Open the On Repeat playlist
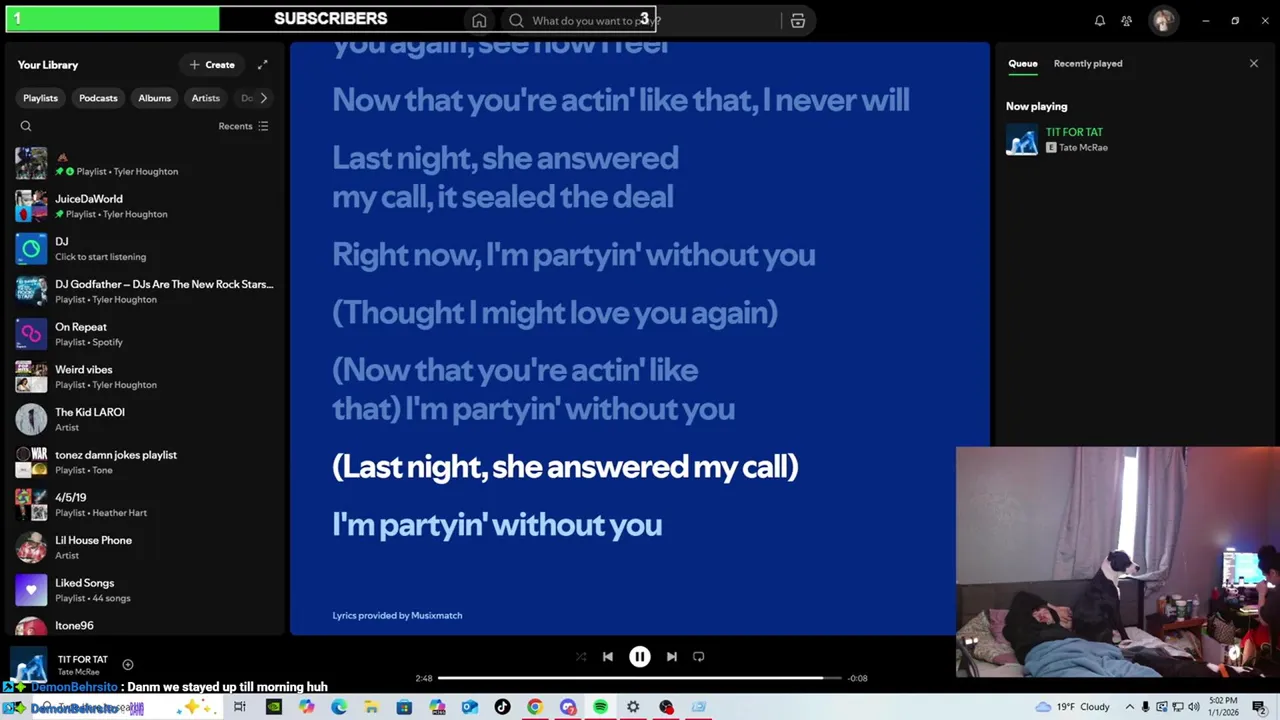This screenshot has width=1280, height=720. click(x=145, y=334)
